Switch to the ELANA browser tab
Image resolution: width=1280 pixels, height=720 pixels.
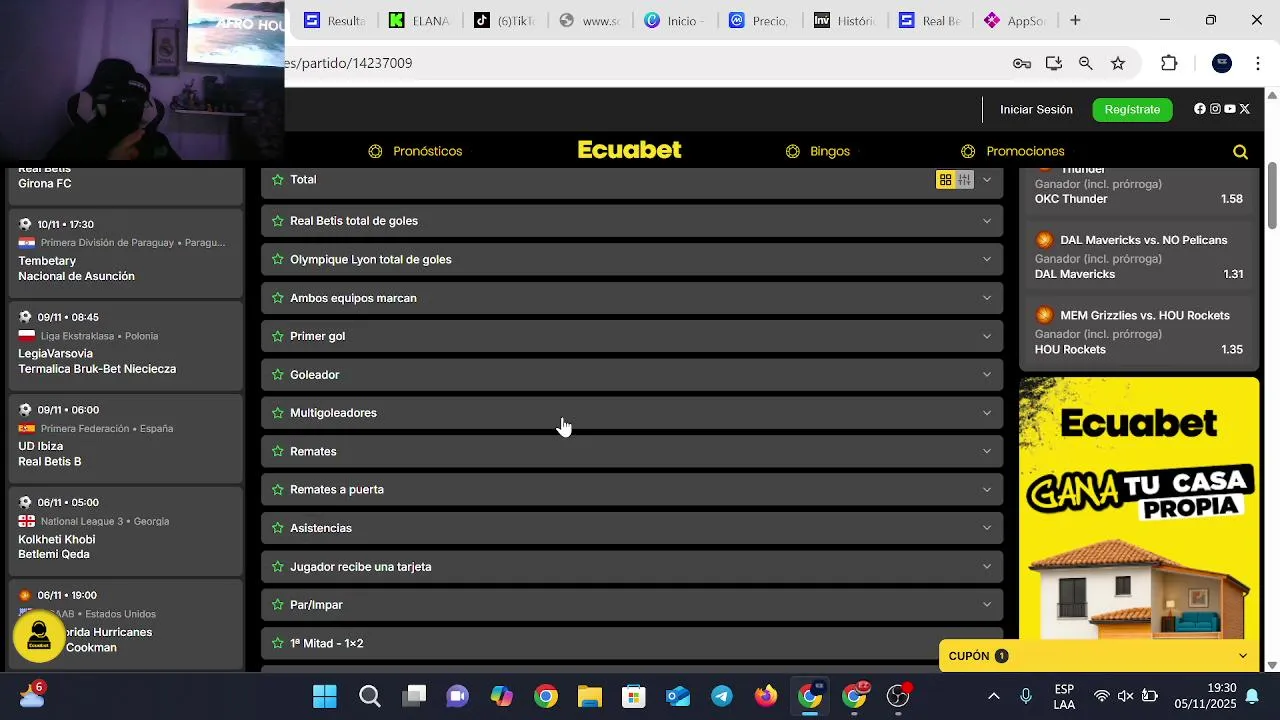click(420, 20)
